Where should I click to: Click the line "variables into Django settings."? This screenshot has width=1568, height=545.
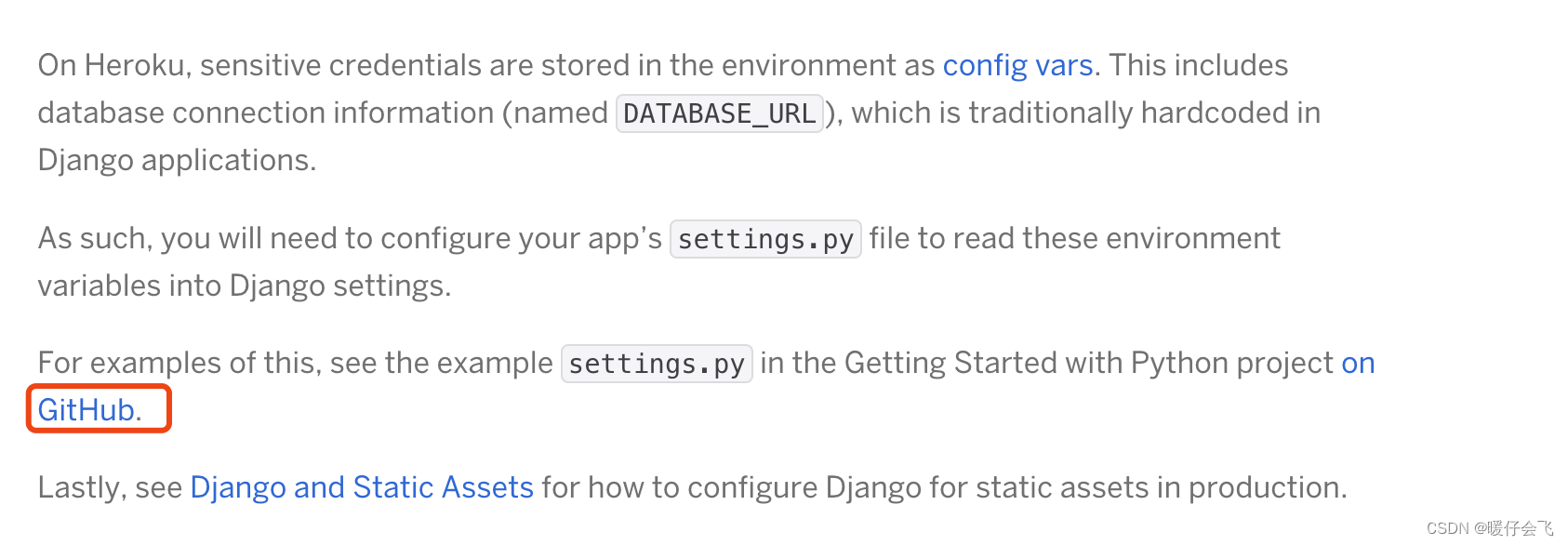click(x=244, y=286)
